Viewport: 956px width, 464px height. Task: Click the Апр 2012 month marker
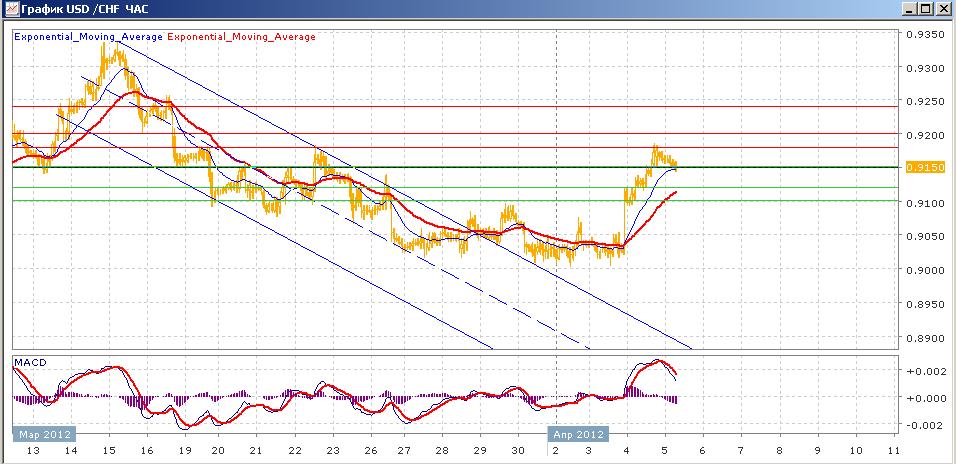[579, 435]
